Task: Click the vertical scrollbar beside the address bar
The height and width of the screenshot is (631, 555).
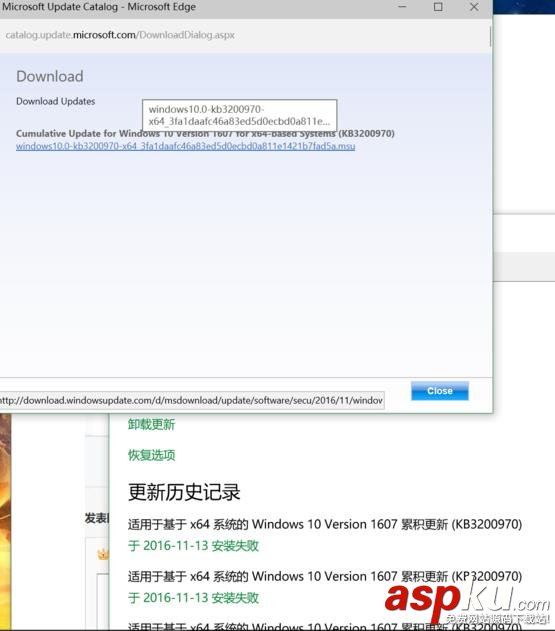Action: pyautogui.click(x=490, y=36)
